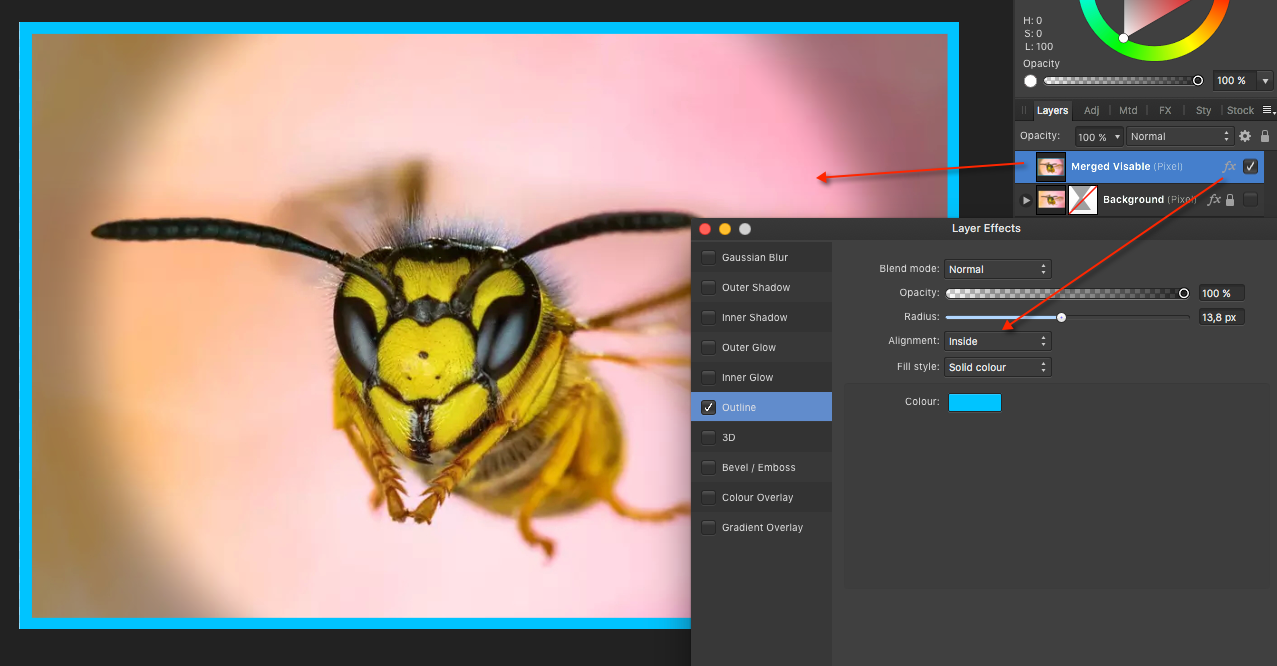Screen dimensions: 1277x666
Task: Click the lock icon beside the blend mode selector
Action: 1264,135
